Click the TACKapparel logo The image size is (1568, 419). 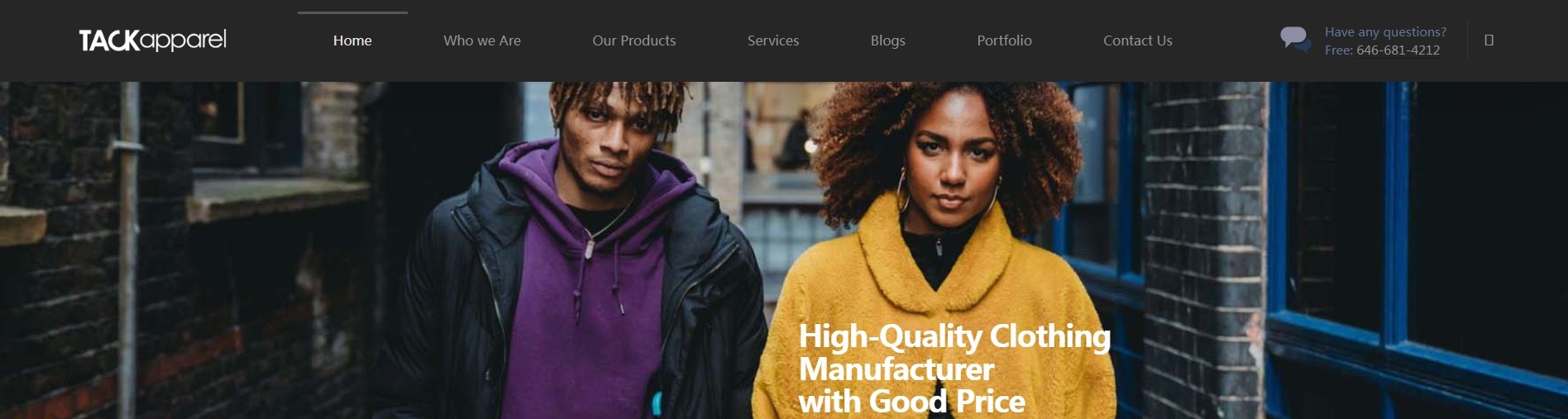click(152, 40)
